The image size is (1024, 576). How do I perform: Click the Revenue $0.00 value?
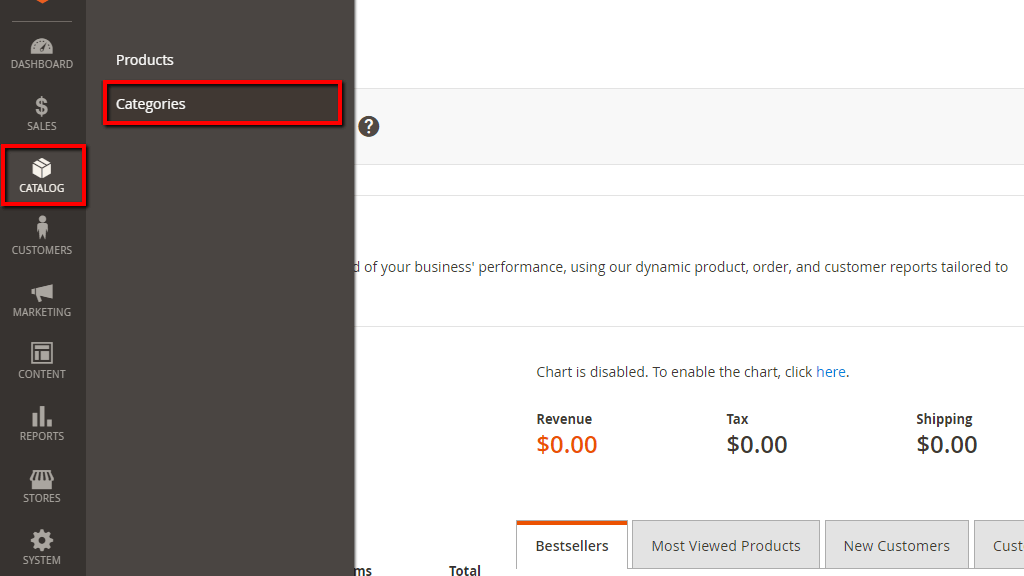566,444
